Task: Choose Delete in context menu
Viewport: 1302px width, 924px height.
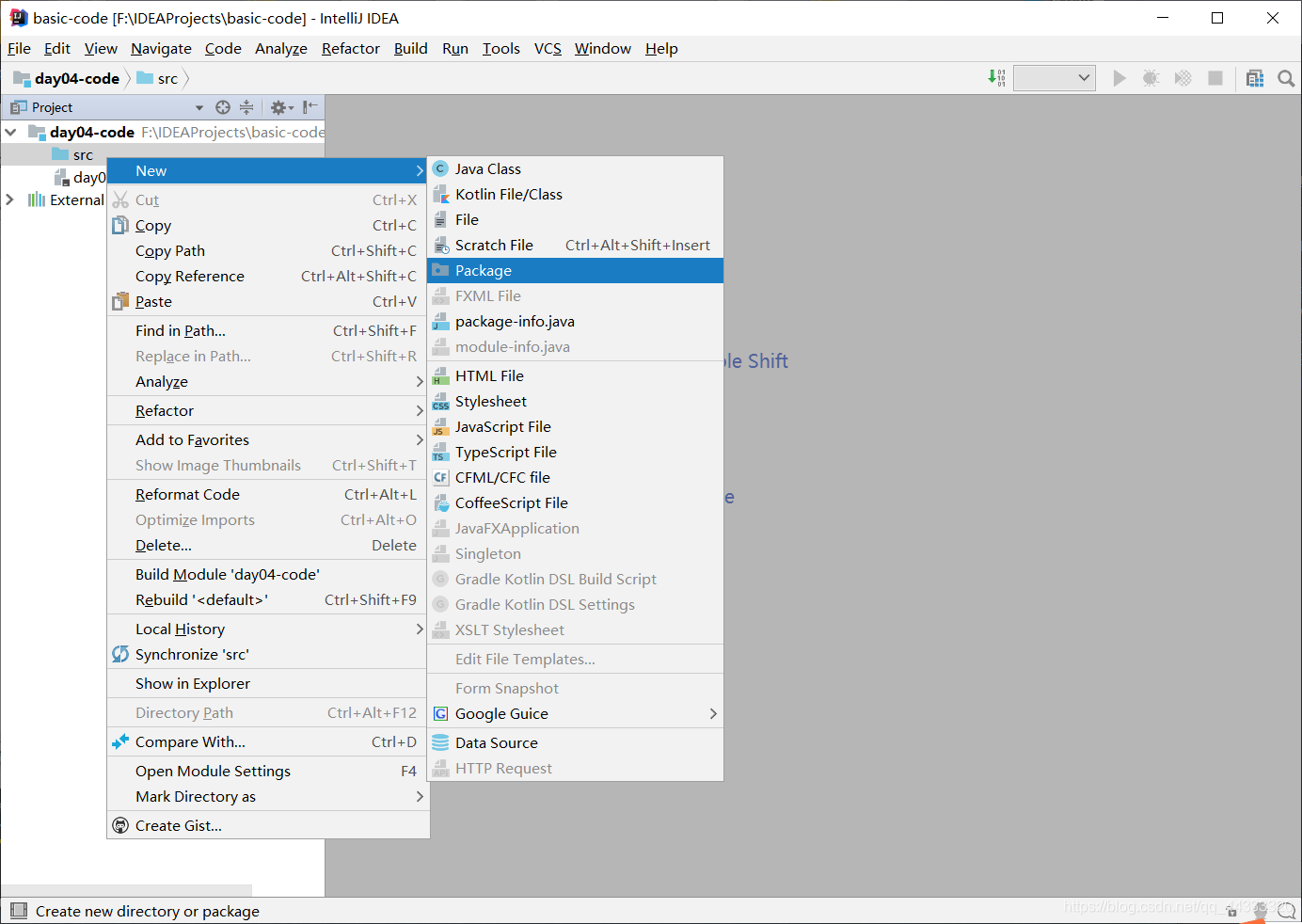Action: (x=267, y=546)
